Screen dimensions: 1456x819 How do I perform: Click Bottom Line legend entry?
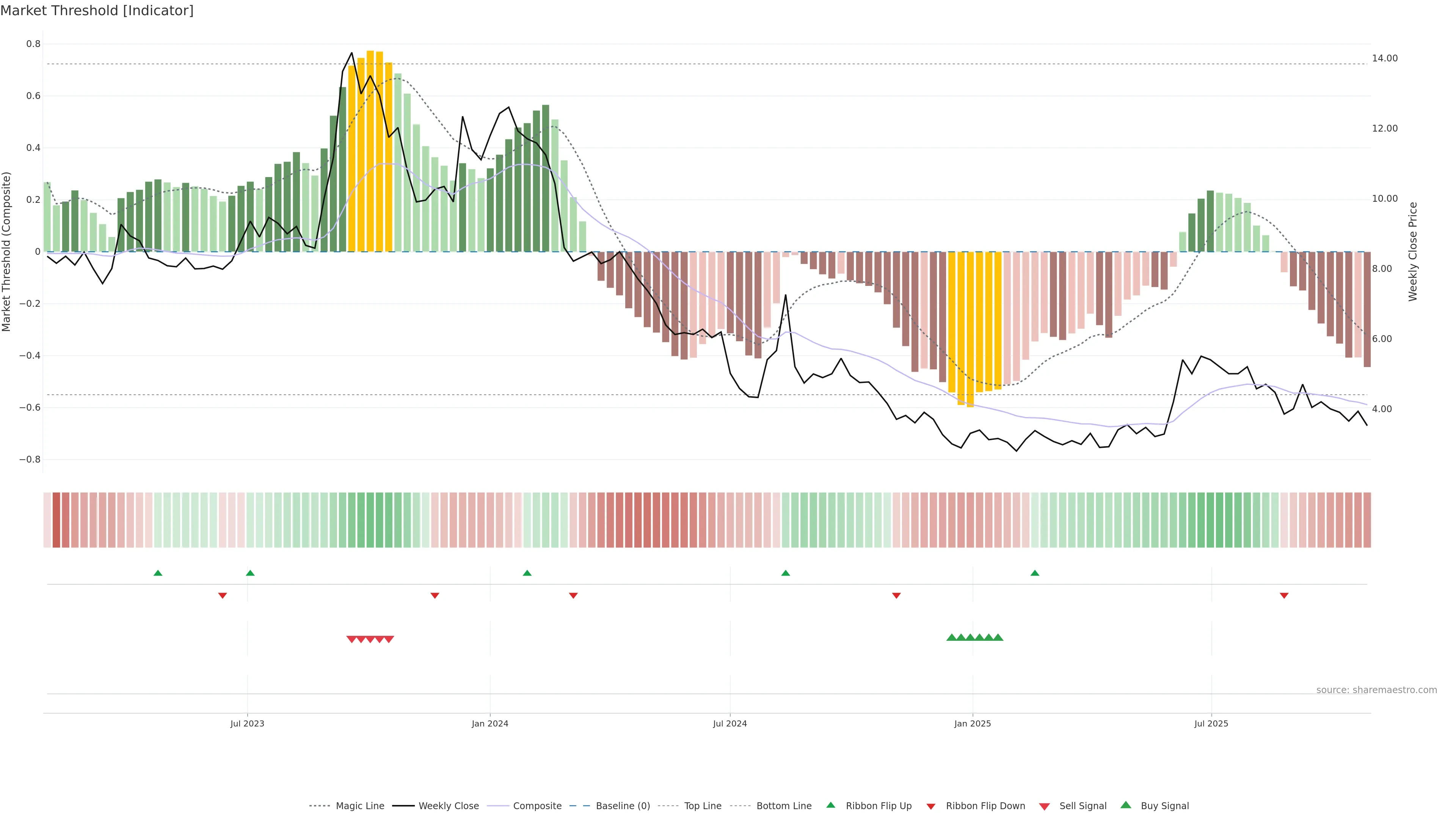point(783,805)
